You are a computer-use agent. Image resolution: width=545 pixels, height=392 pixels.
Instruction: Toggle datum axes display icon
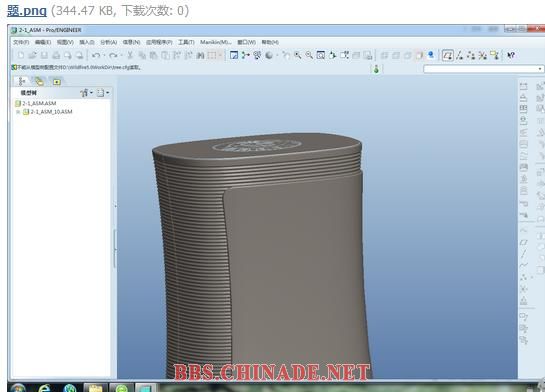[x=459, y=55]
